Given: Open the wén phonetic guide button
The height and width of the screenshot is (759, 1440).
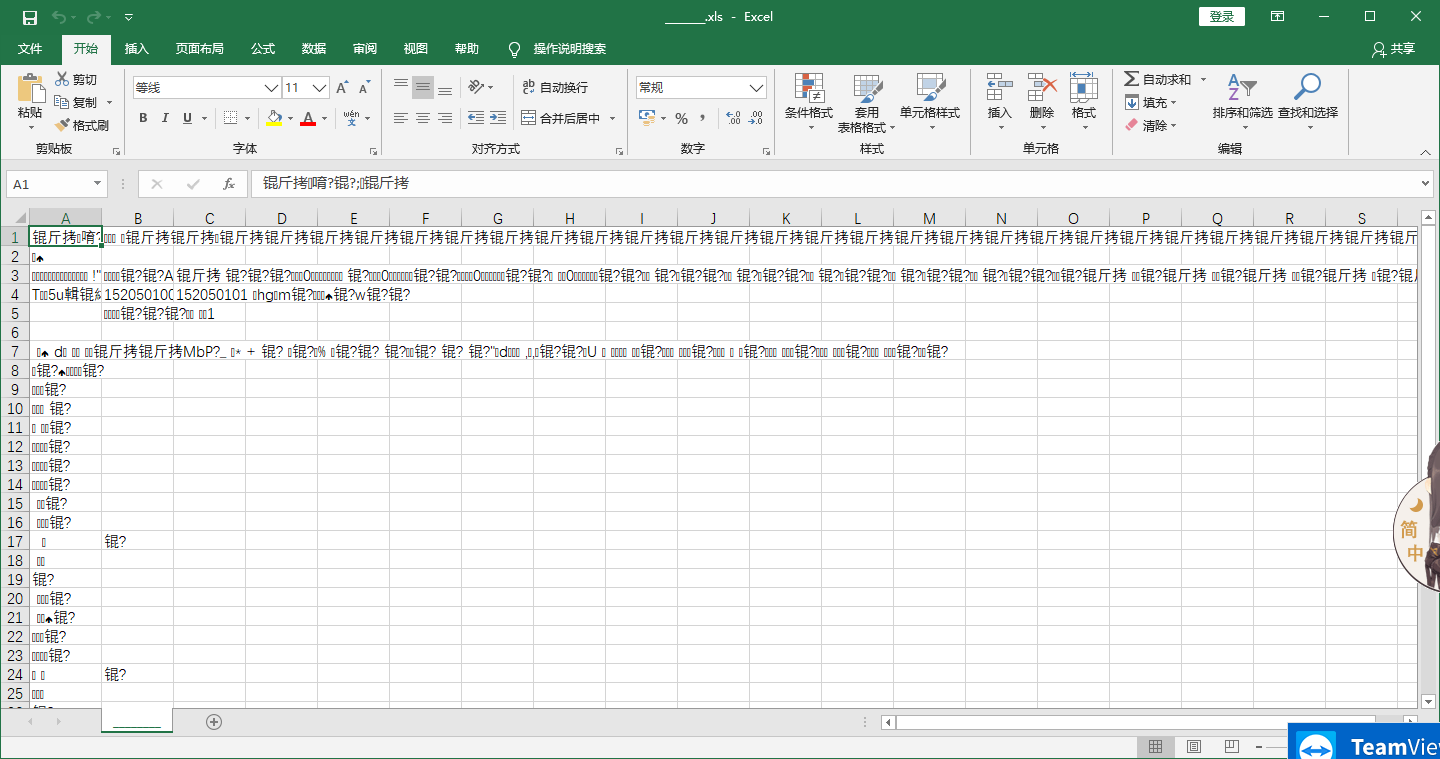Looking at the screenshot, I should [351, 118].
